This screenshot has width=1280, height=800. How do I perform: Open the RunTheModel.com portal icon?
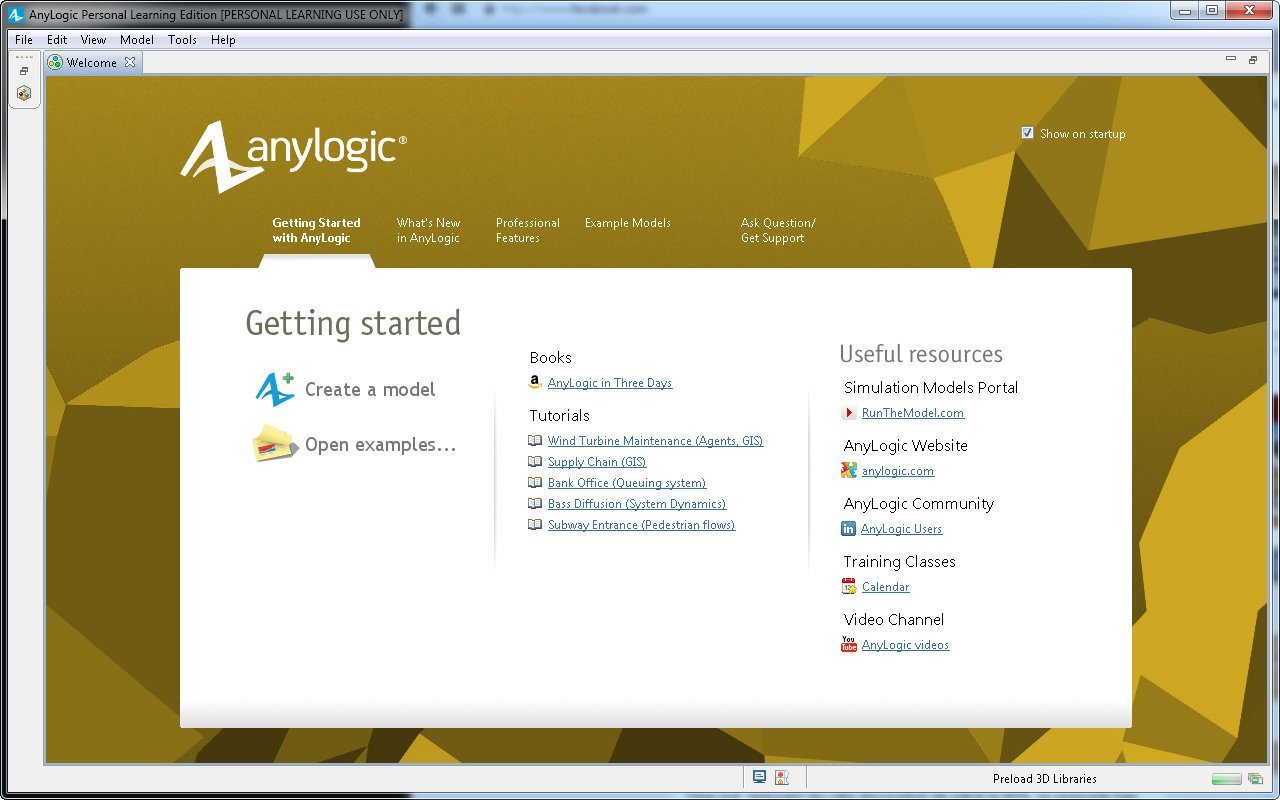(x=849, y=413)
